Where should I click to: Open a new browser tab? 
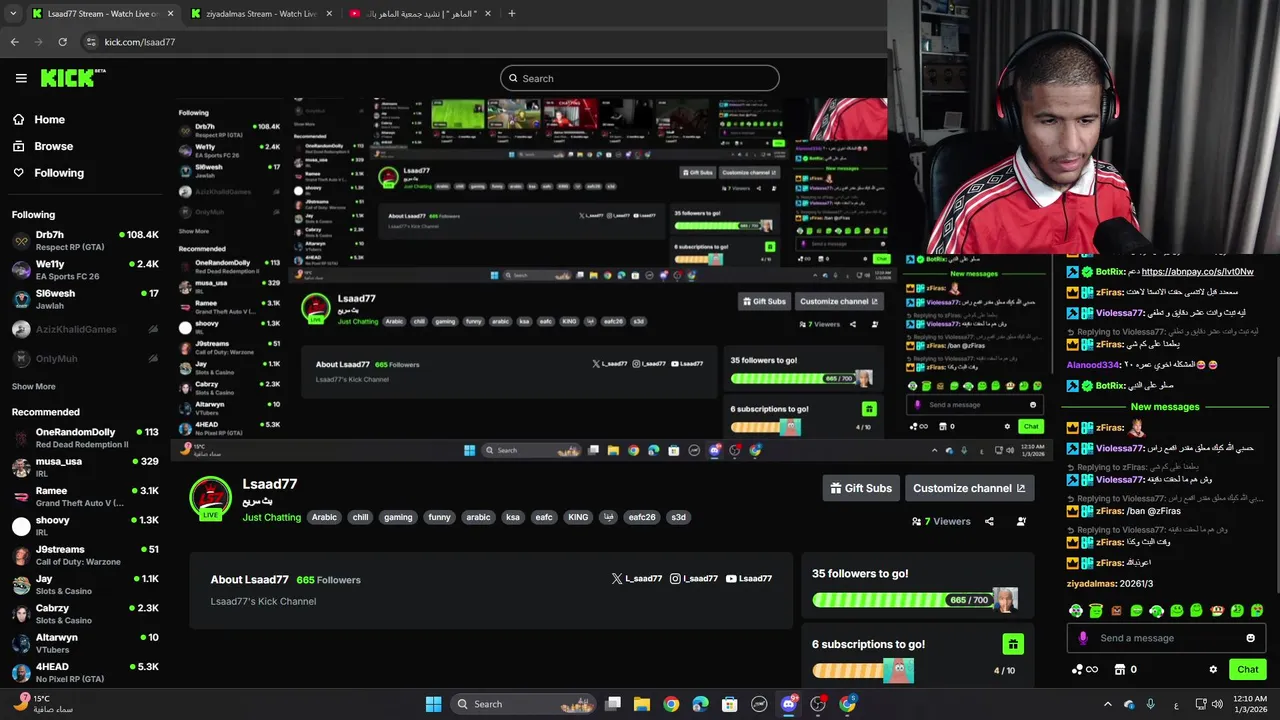click(x=511, y=14)
